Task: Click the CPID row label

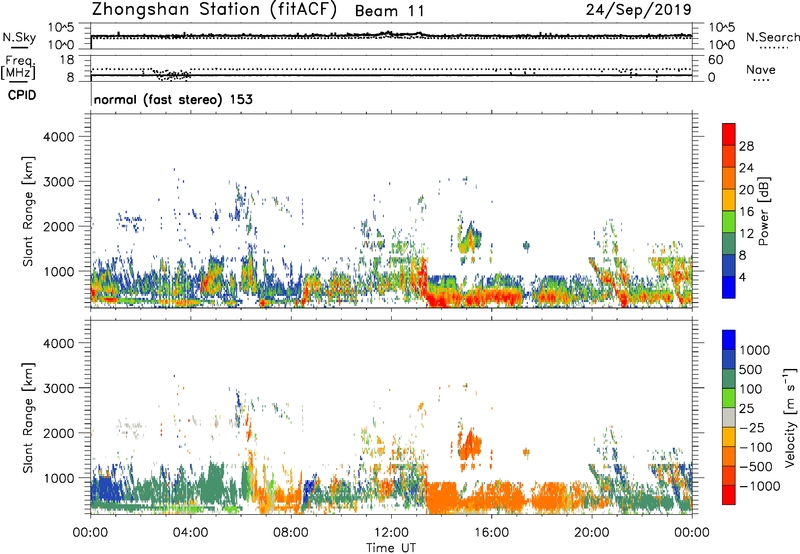Action: 22,95
